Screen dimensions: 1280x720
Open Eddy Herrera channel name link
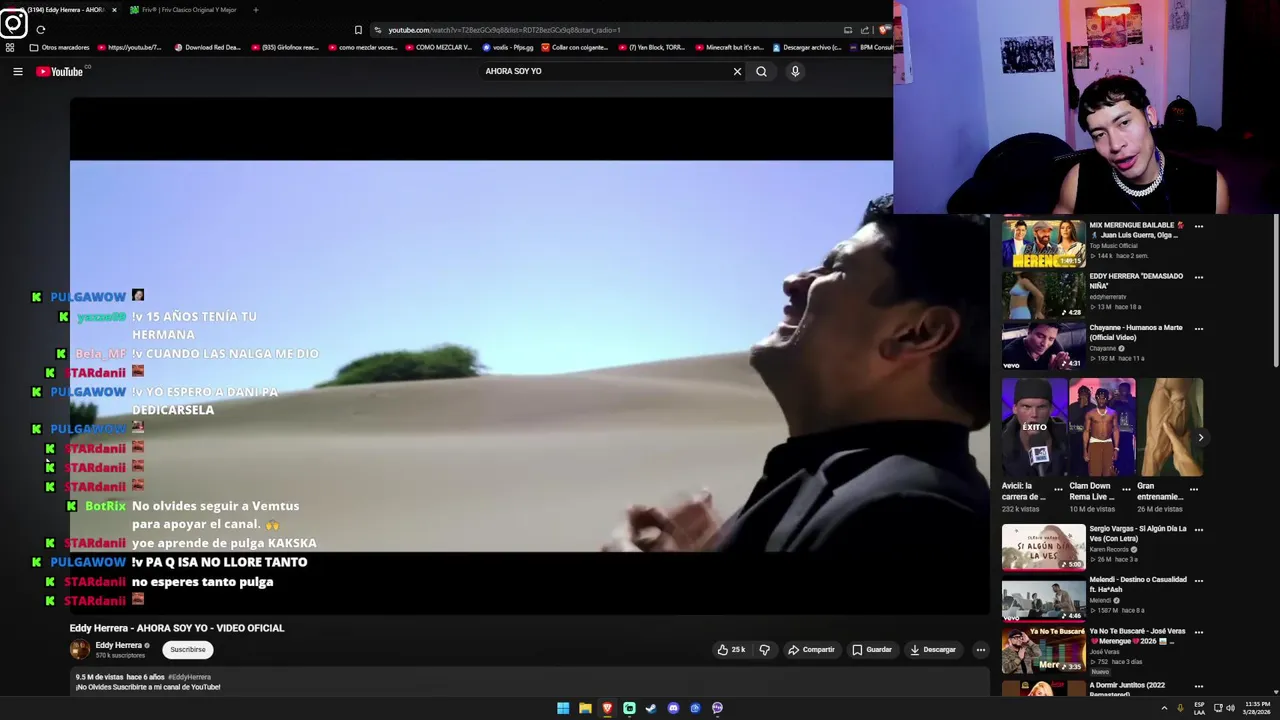pyautogui.click(x=118, y=645)
